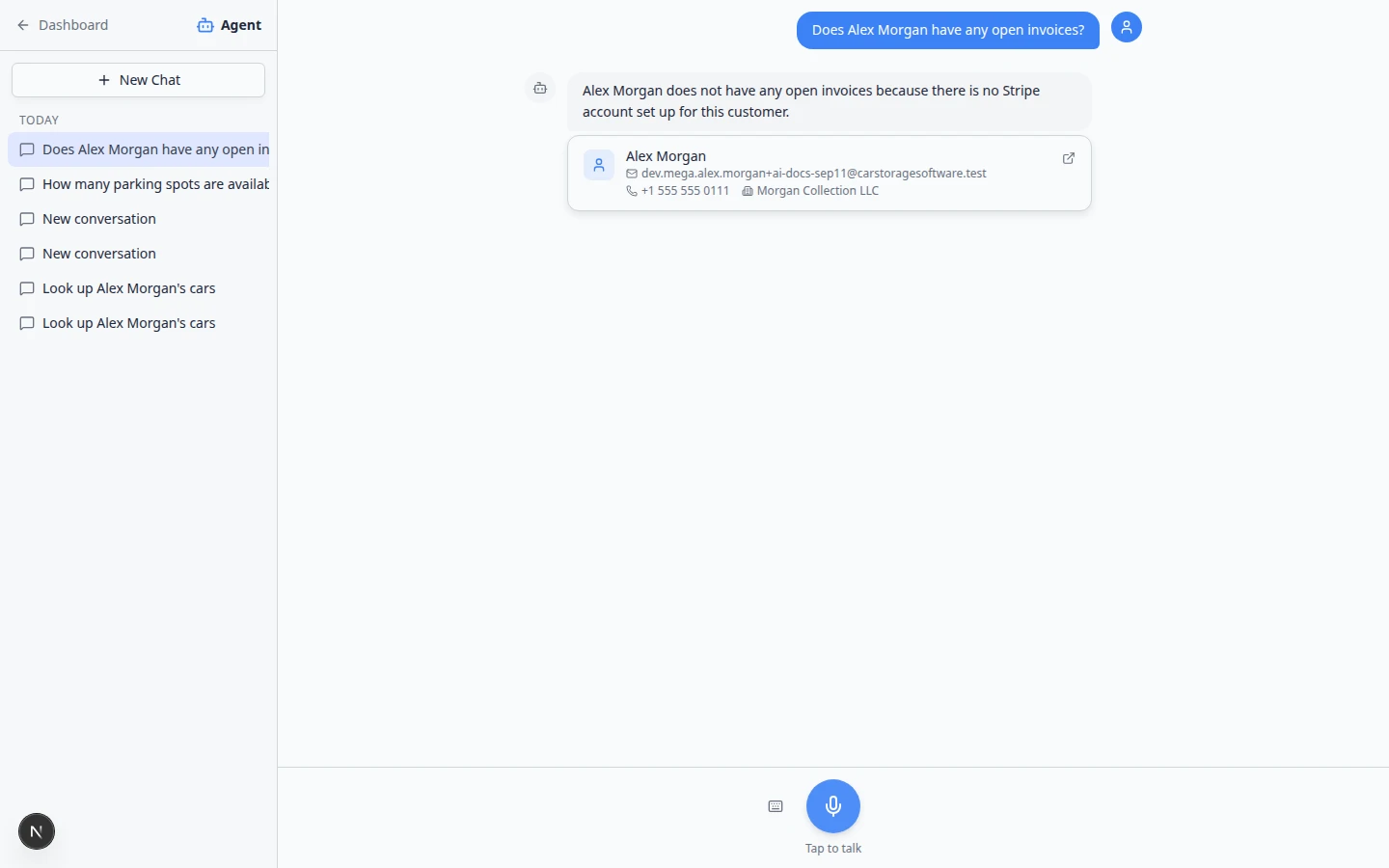The height and width of the screenshot is (868, 1389).
Task: Open 'Does Alex Morgan have any open in' chat
Action: pyautogui.click(x=138, y=149)
